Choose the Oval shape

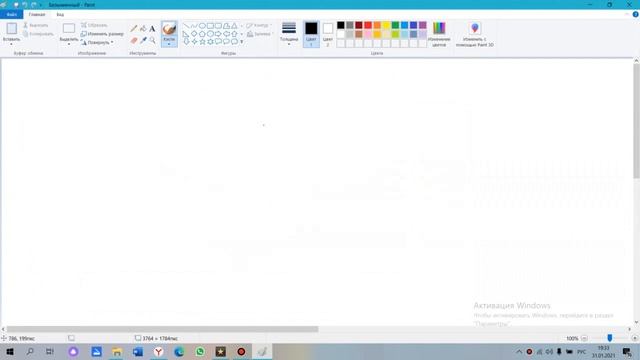click(x=202, y=26)
